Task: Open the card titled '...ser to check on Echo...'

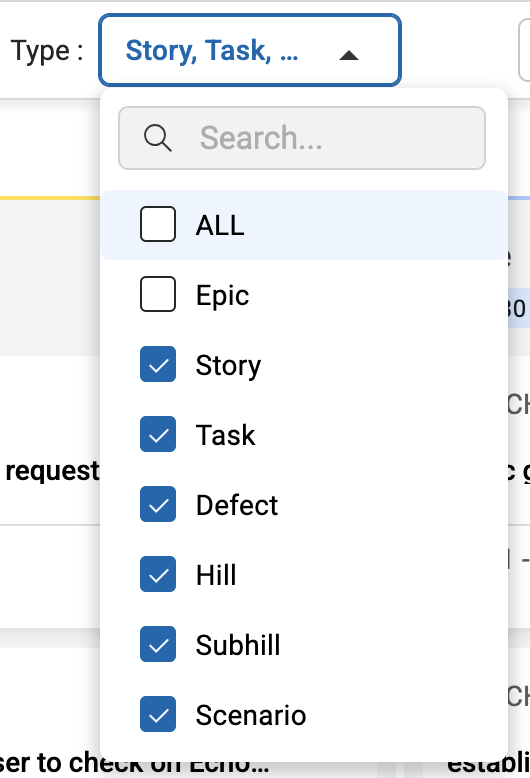Action: tap(135, 763)
